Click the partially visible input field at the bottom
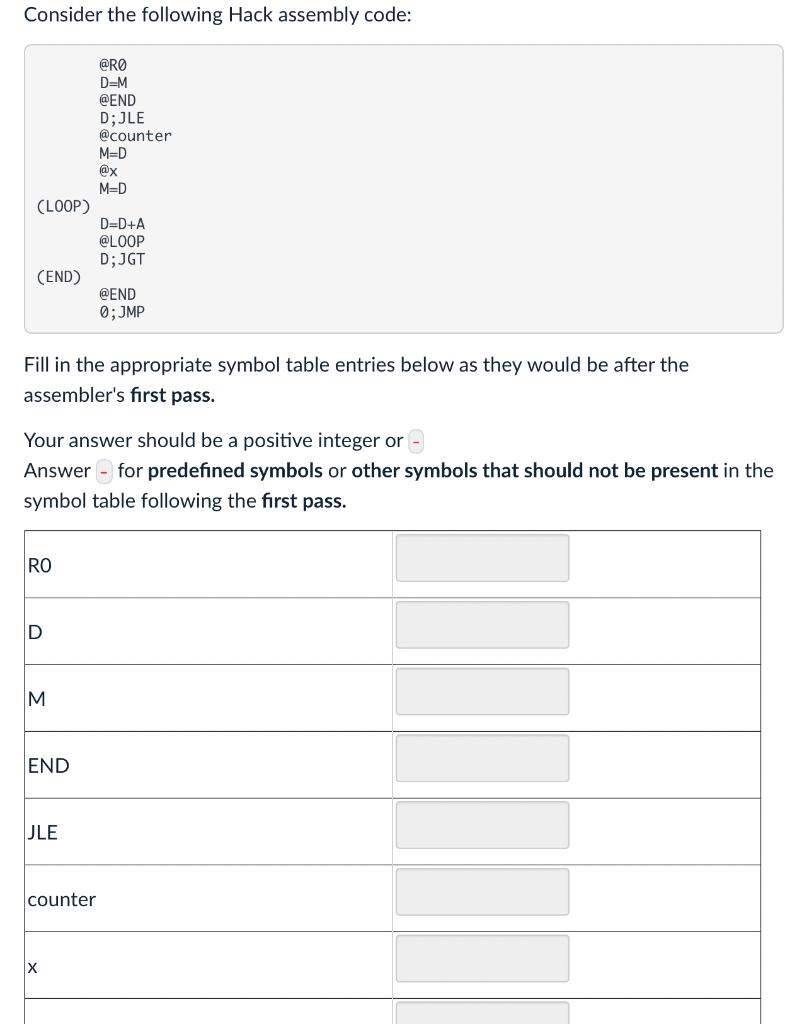 point(482,1015)
